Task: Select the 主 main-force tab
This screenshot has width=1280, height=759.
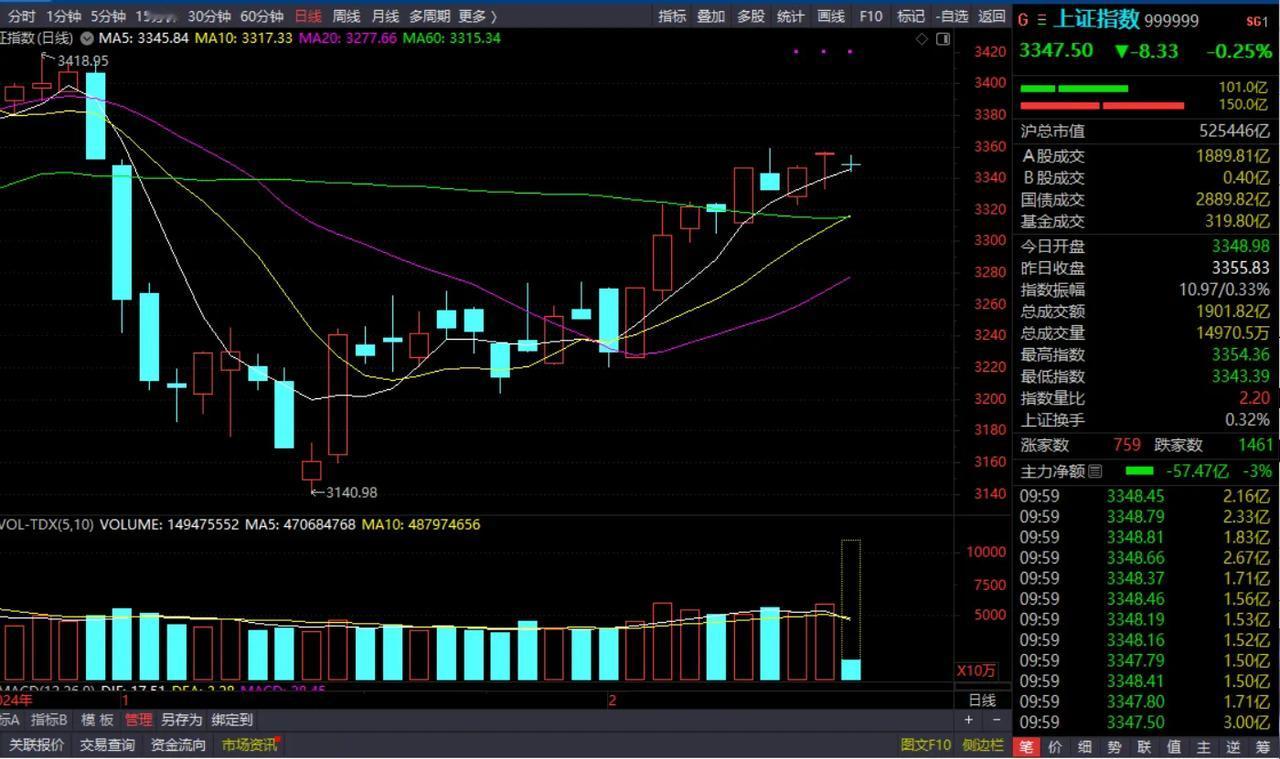Action: (1204, 747)
